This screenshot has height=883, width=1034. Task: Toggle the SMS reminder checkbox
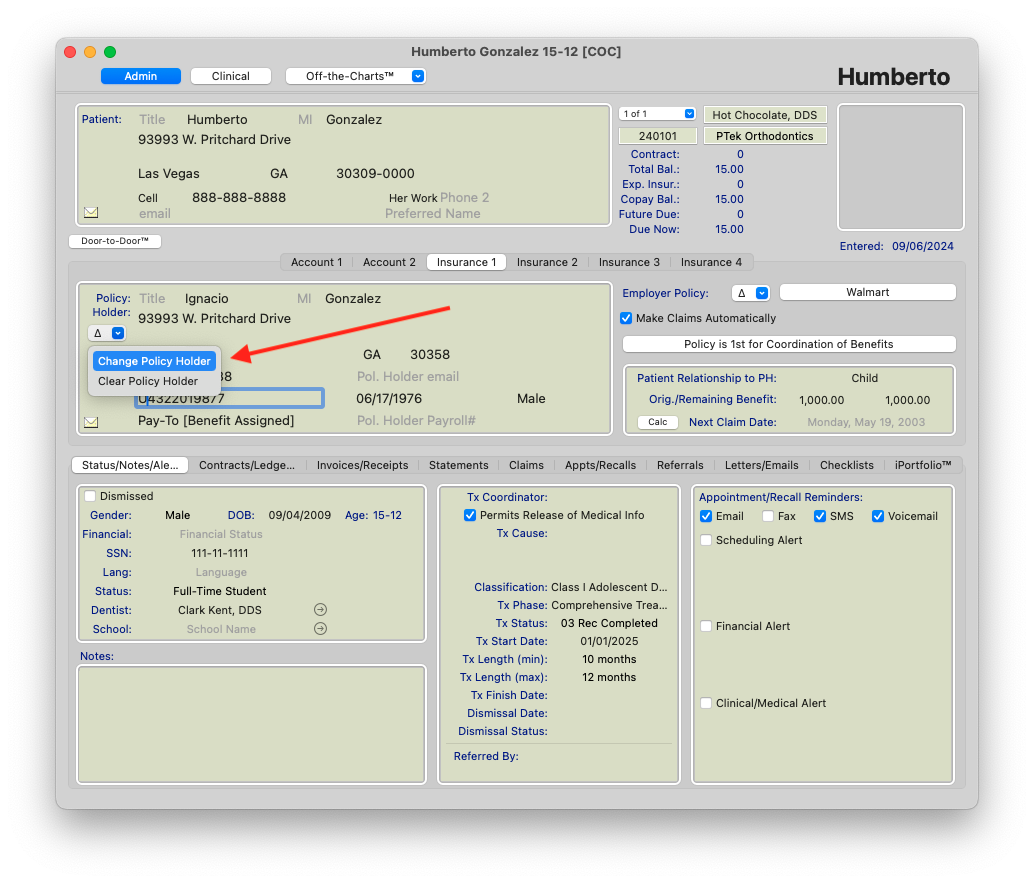[820, 516]
